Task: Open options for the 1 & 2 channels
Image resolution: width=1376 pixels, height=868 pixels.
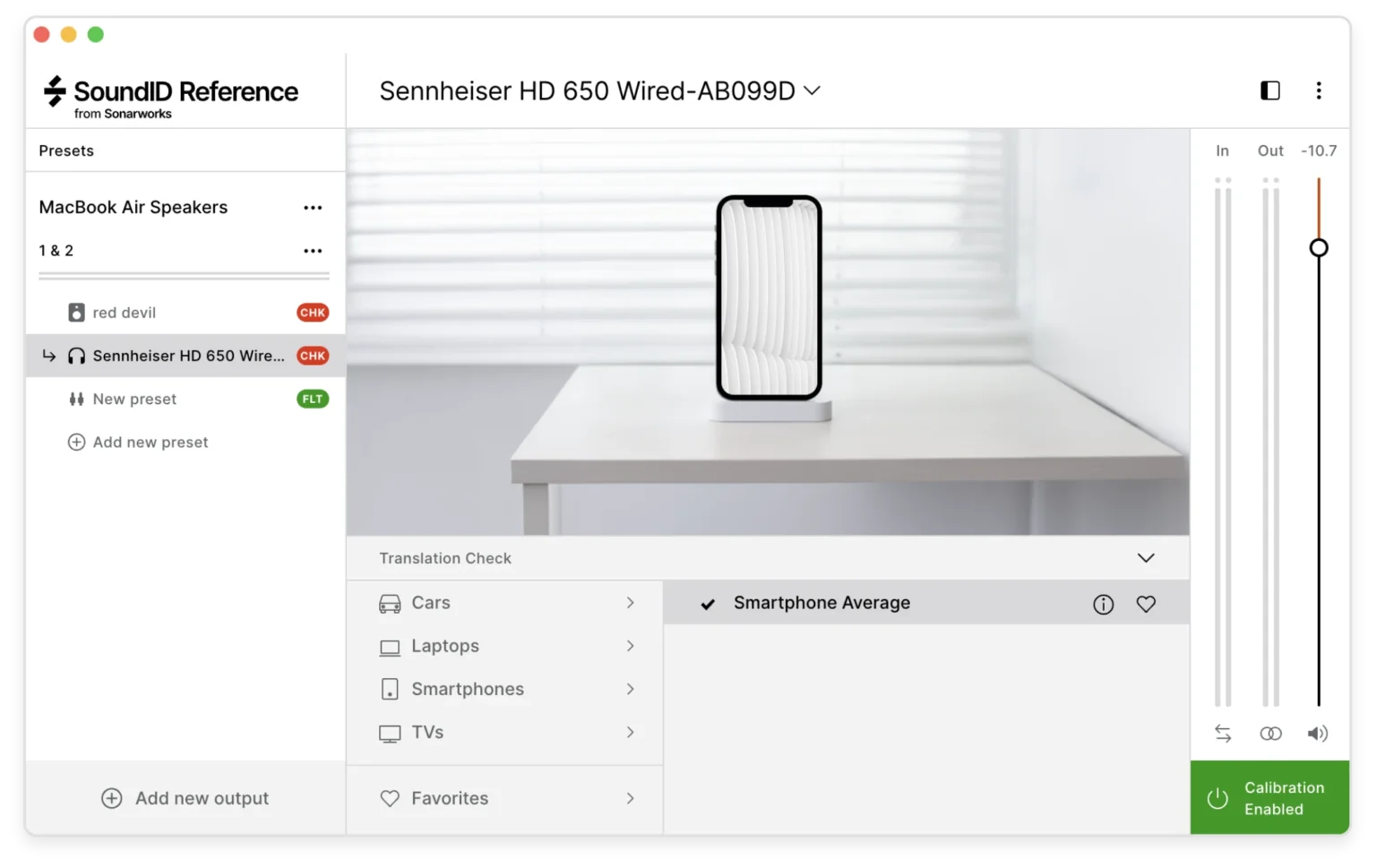Action: click(313, 251)
